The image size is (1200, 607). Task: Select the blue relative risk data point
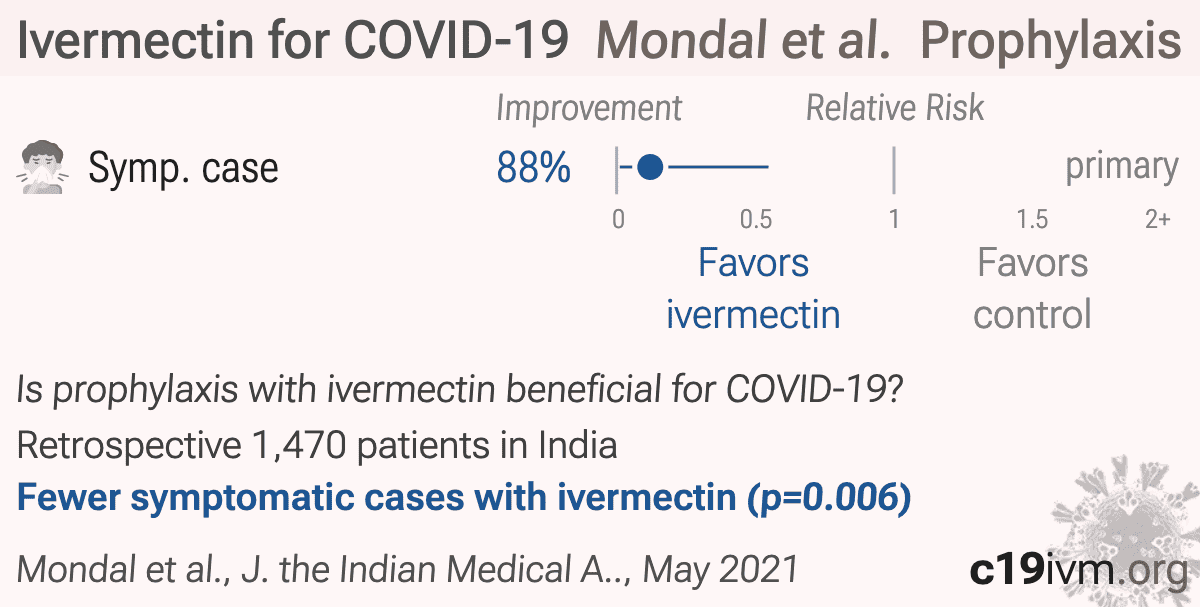pyautogui.click(x=650, y=167)
